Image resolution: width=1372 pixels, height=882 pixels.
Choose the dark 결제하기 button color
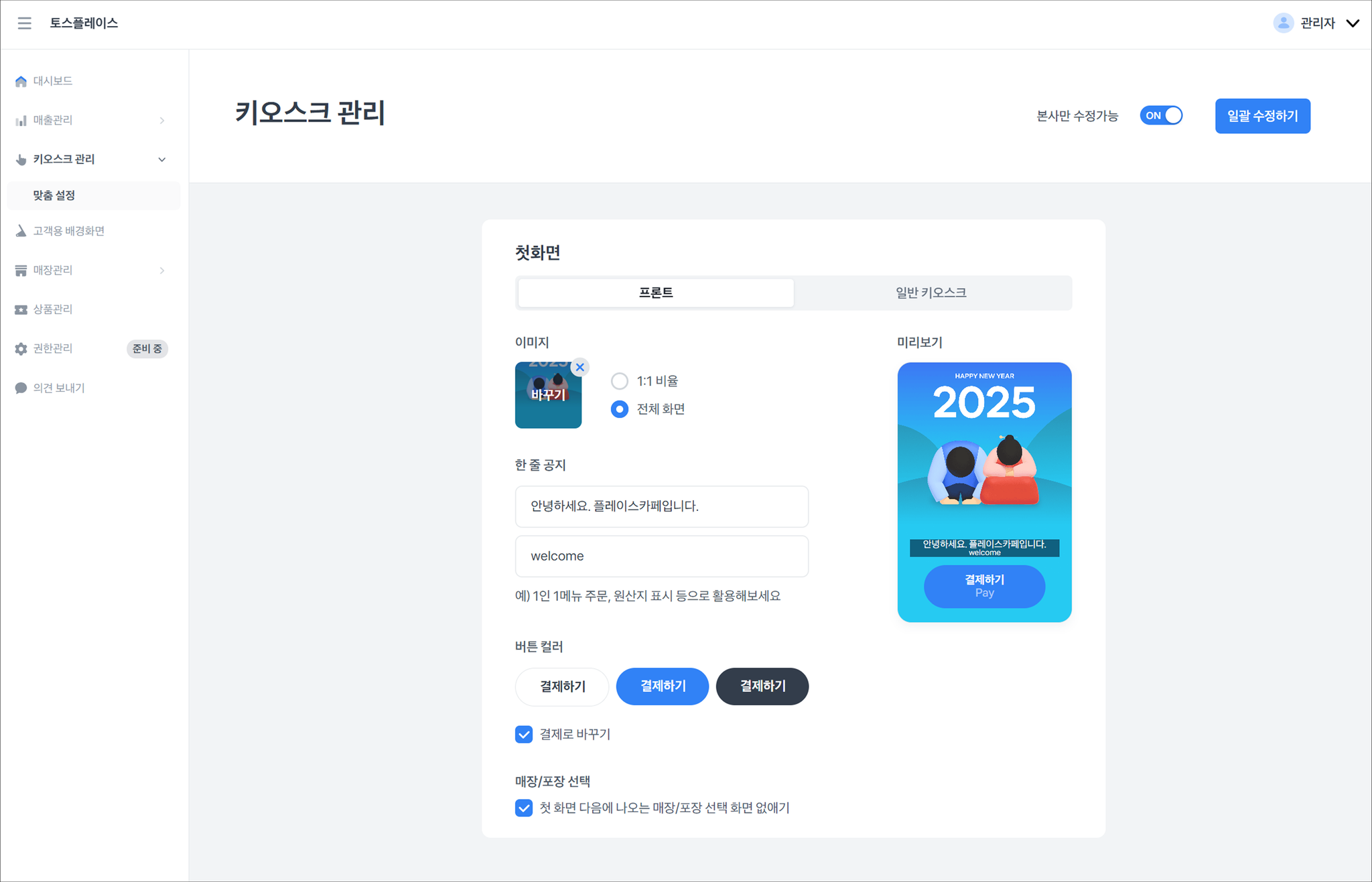762,686
